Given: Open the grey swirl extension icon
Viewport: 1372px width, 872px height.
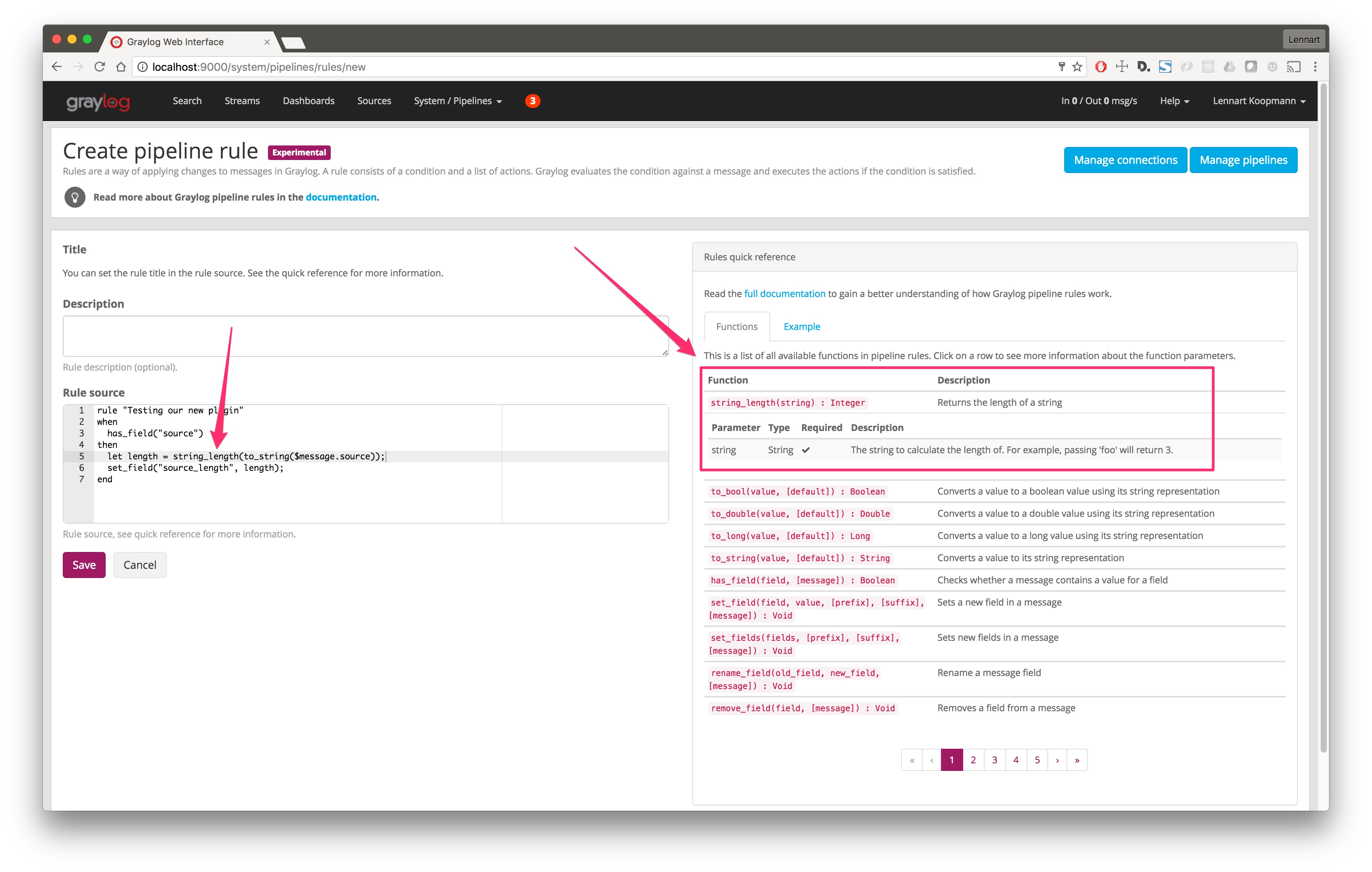Looking at the screenshot, I should tap(1186, 67).
